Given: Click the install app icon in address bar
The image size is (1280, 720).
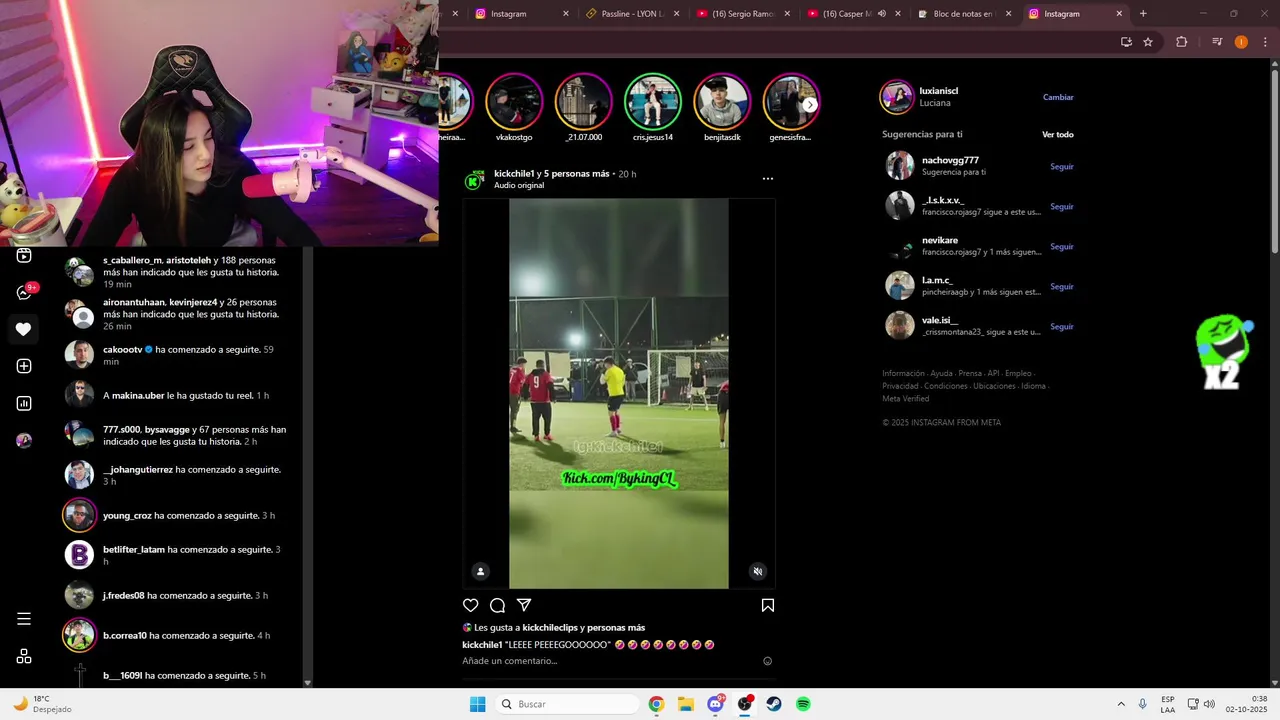Looking at the screenshot, I should click(x=1126, y=42).
